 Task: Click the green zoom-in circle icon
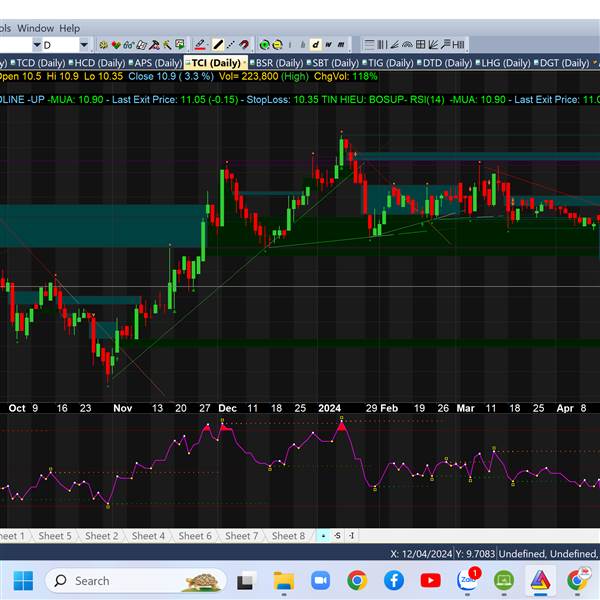[x=264, y=45]
